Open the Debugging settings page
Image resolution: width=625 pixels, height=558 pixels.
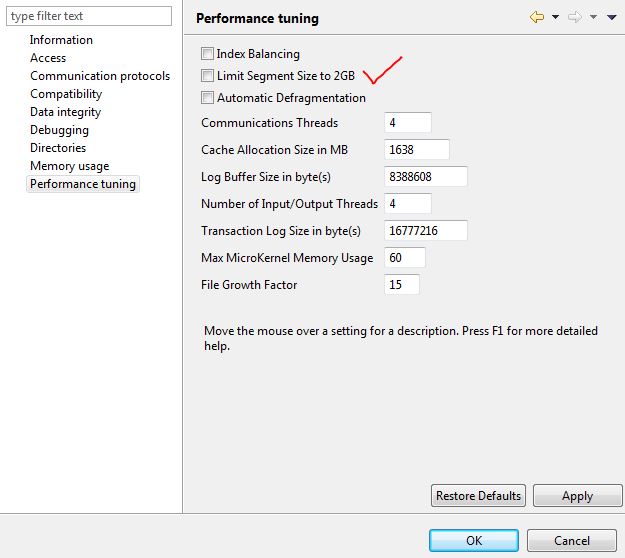click(59, 130)
